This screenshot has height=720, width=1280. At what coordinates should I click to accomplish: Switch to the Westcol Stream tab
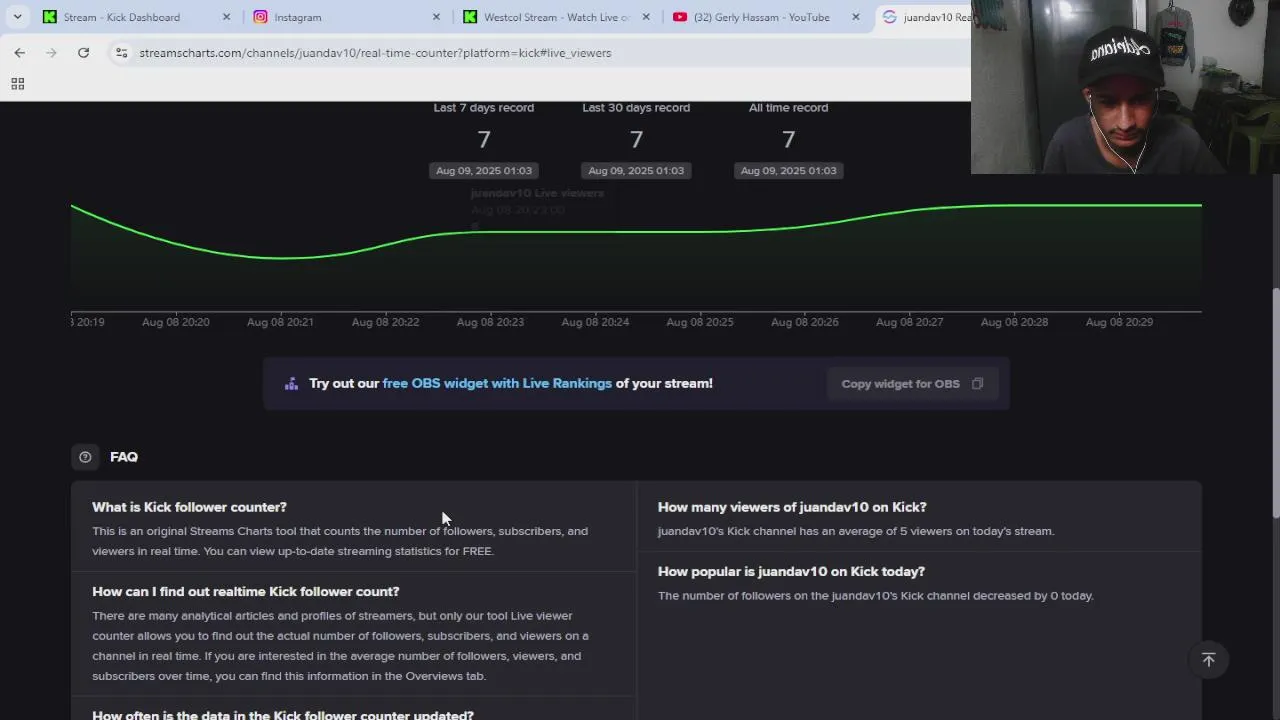pyautogui.click(x=555, y=17)
